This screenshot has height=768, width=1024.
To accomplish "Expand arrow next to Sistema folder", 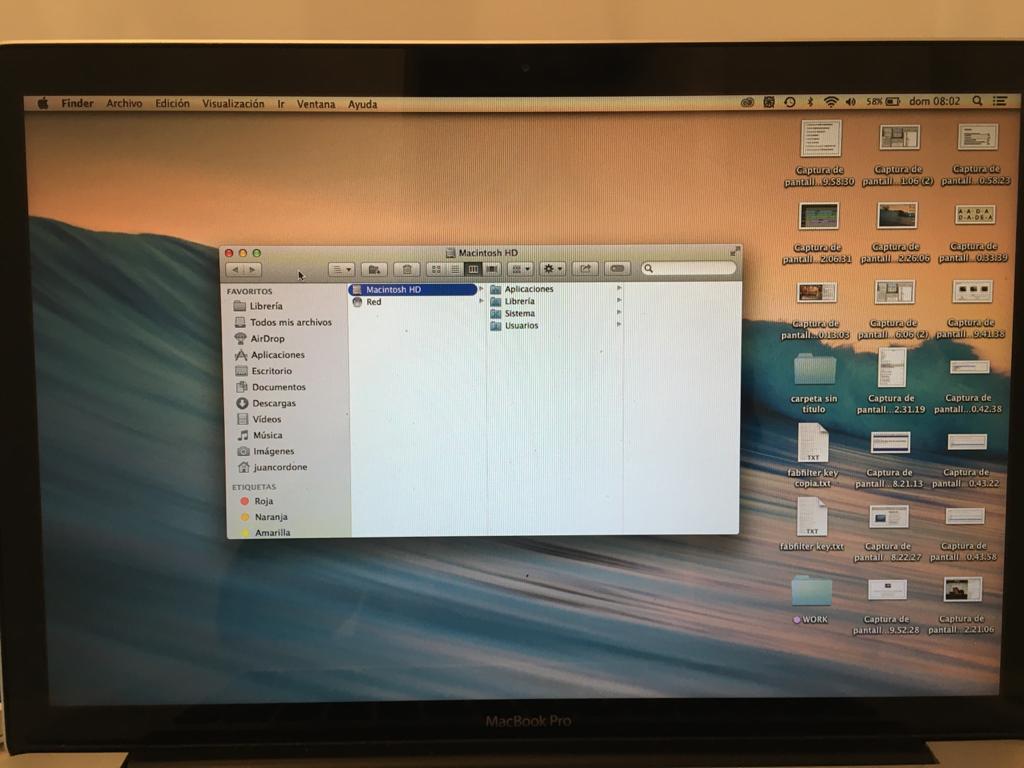I will point(620,312).
